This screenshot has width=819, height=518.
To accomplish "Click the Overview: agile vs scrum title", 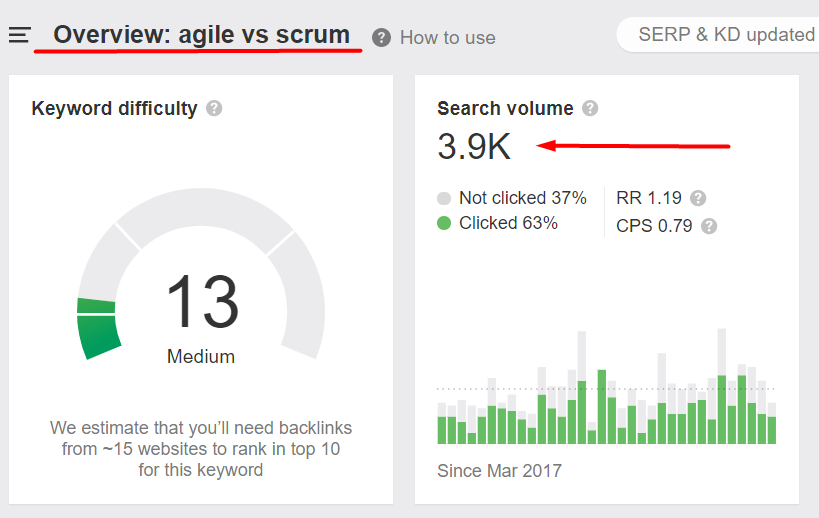I will coord(201,35).
